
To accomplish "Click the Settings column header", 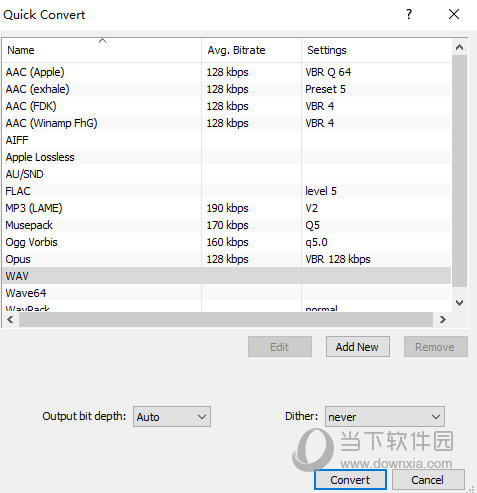I will (376, 50).
